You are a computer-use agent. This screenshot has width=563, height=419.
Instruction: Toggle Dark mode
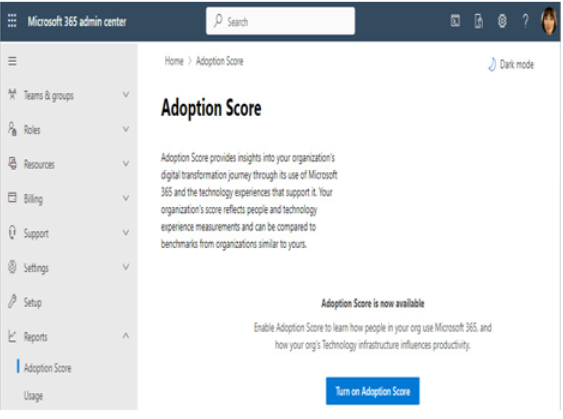click(x=511, y=64)
